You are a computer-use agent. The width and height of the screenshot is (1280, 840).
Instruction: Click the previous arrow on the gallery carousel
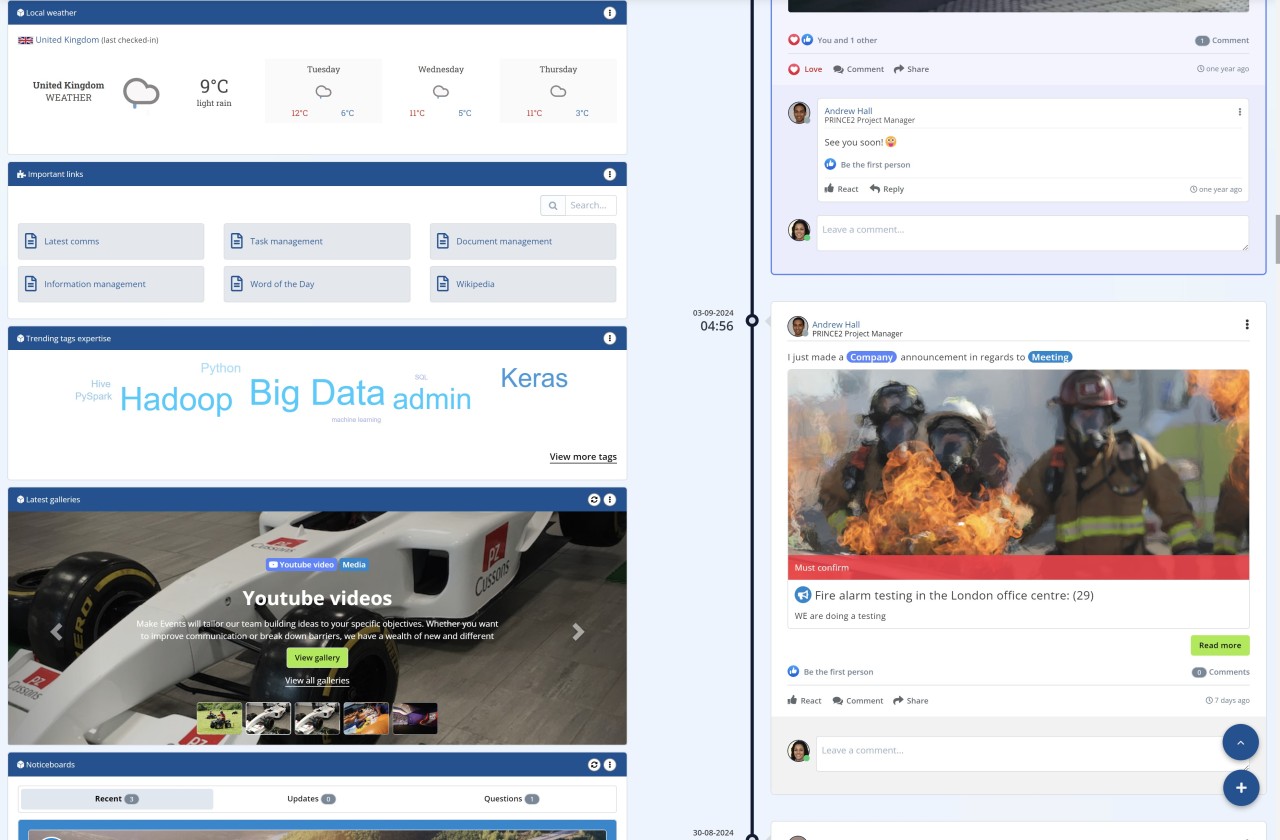[56, 631]
